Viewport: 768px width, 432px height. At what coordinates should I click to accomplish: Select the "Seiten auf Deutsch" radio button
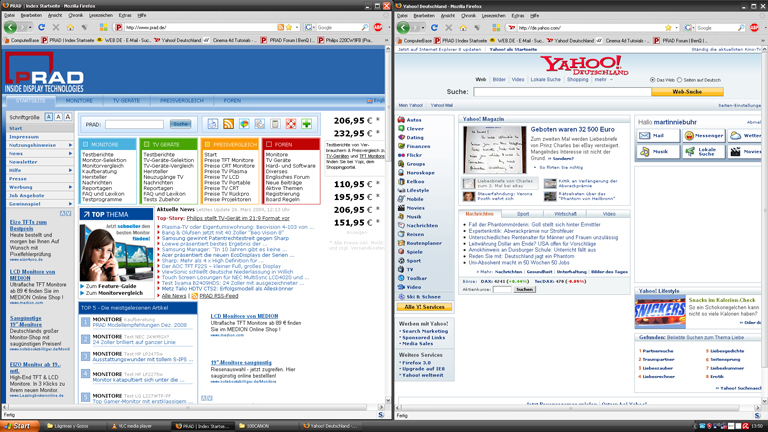pyautogui.click(x=679, y=80)
